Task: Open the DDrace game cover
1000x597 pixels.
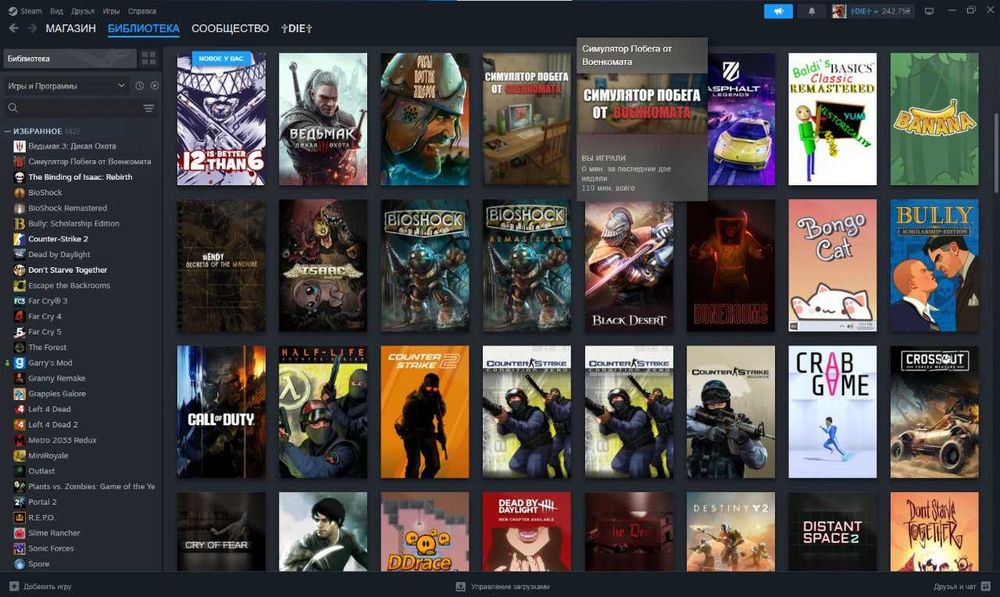Action: point(425,531)
